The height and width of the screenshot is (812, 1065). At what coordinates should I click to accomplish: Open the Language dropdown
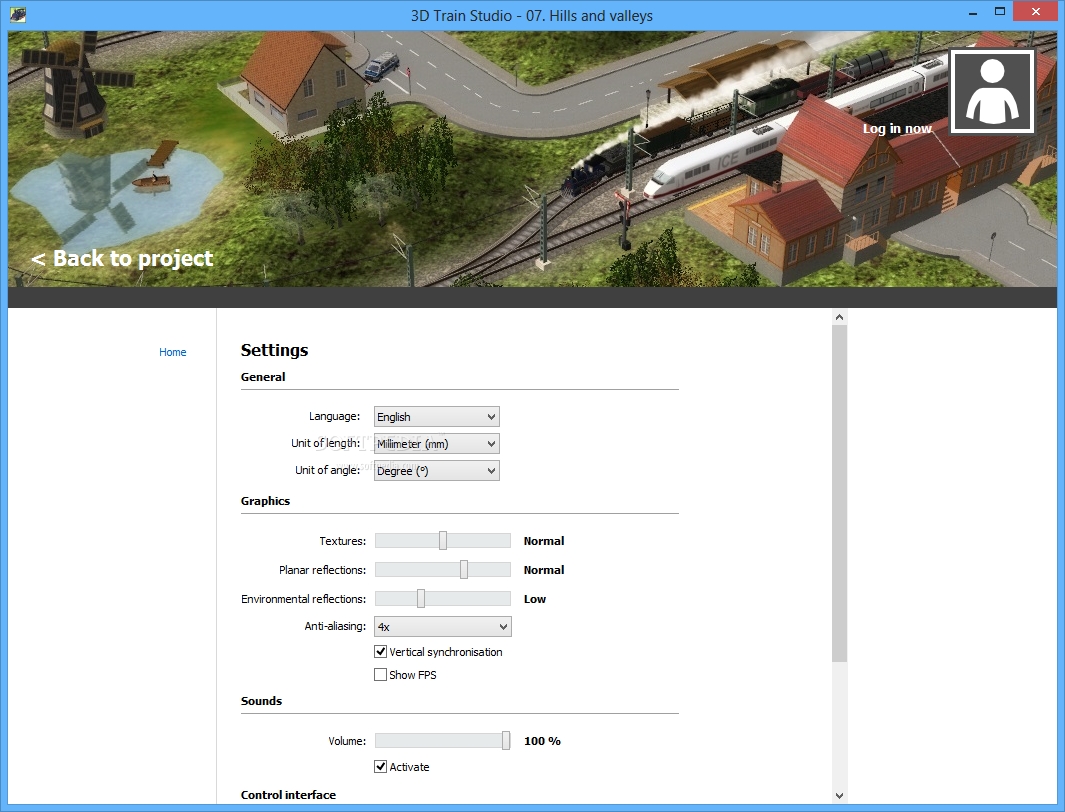coord(437,417)
